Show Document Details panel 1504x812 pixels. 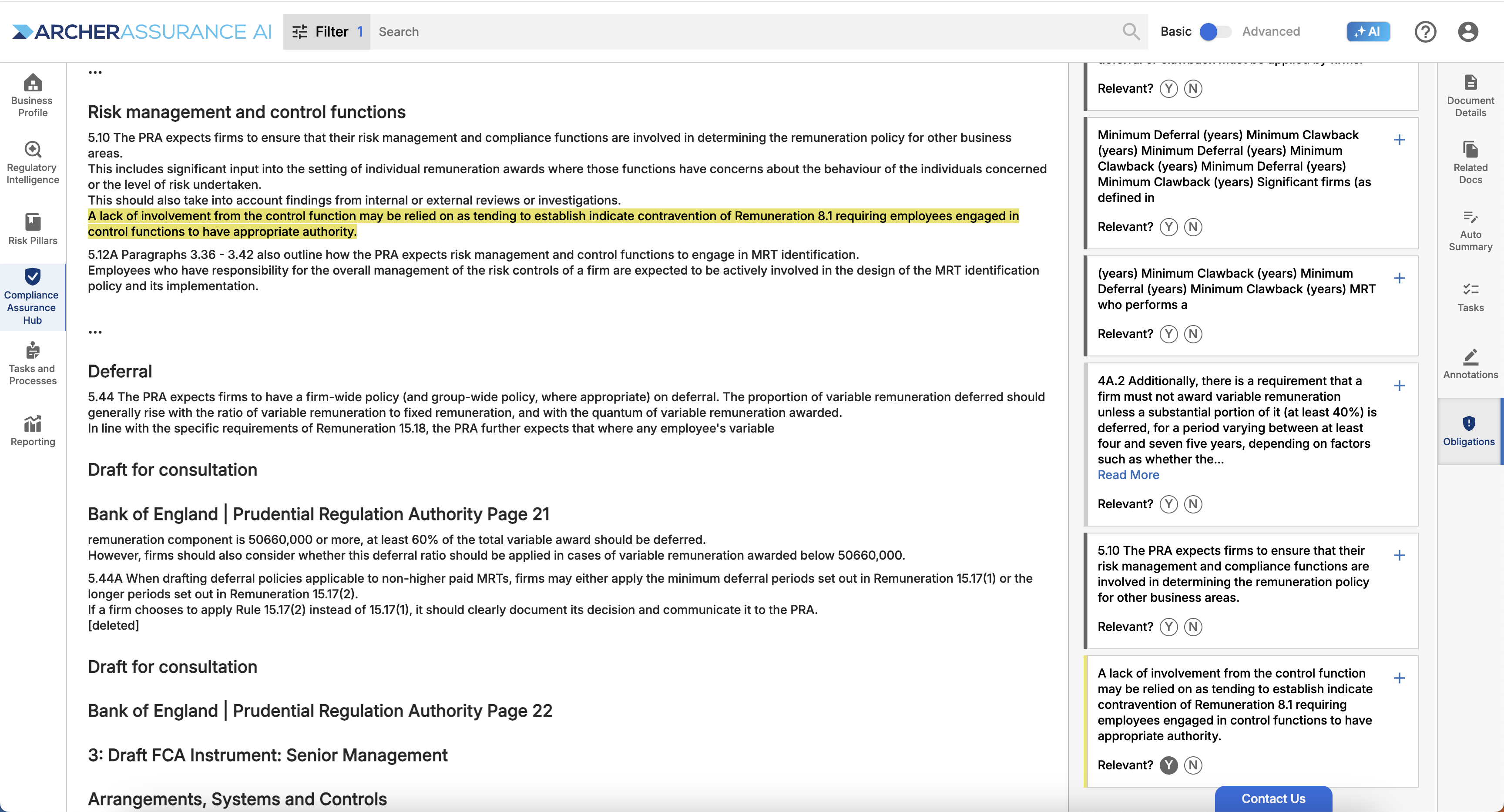point(1470,95)
